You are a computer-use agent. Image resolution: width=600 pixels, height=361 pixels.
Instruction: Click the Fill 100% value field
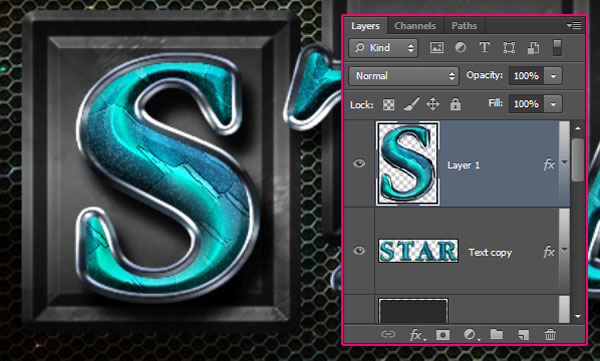tap(526, 104)
